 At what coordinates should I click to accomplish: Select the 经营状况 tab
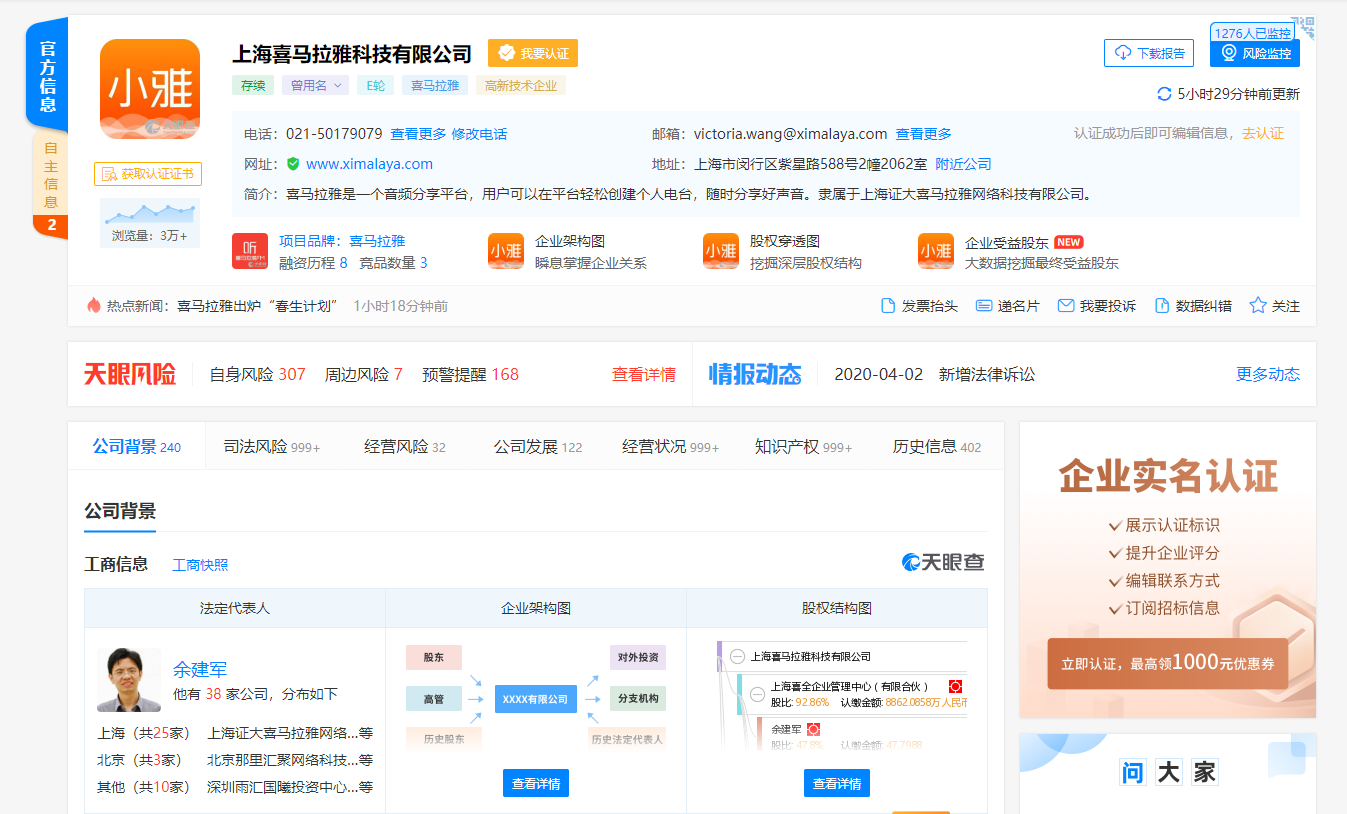pyautogui.click(x=670, y=447)
